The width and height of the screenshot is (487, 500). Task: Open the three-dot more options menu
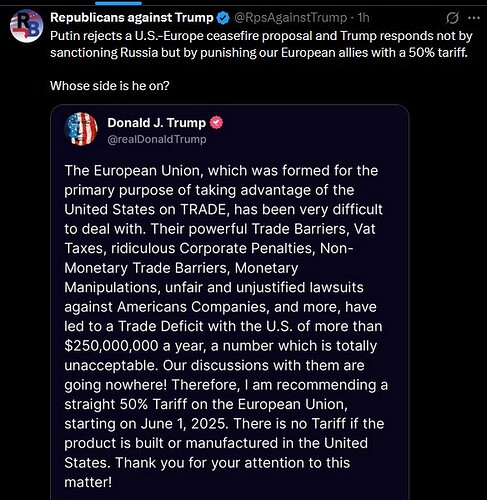pyautogui.click(x=474, y=18)
